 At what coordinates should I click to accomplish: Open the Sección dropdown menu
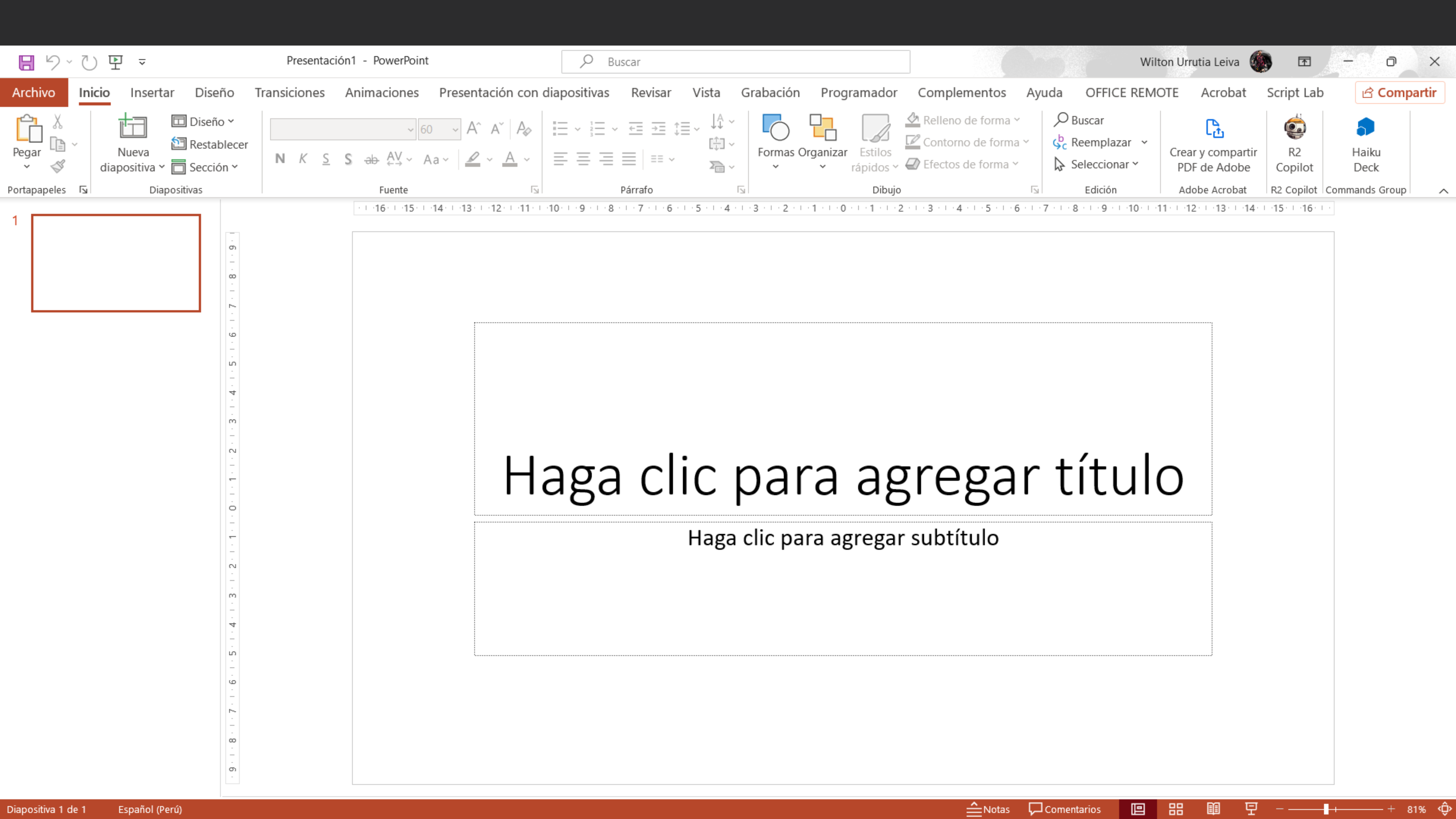[x=205, y=167]
